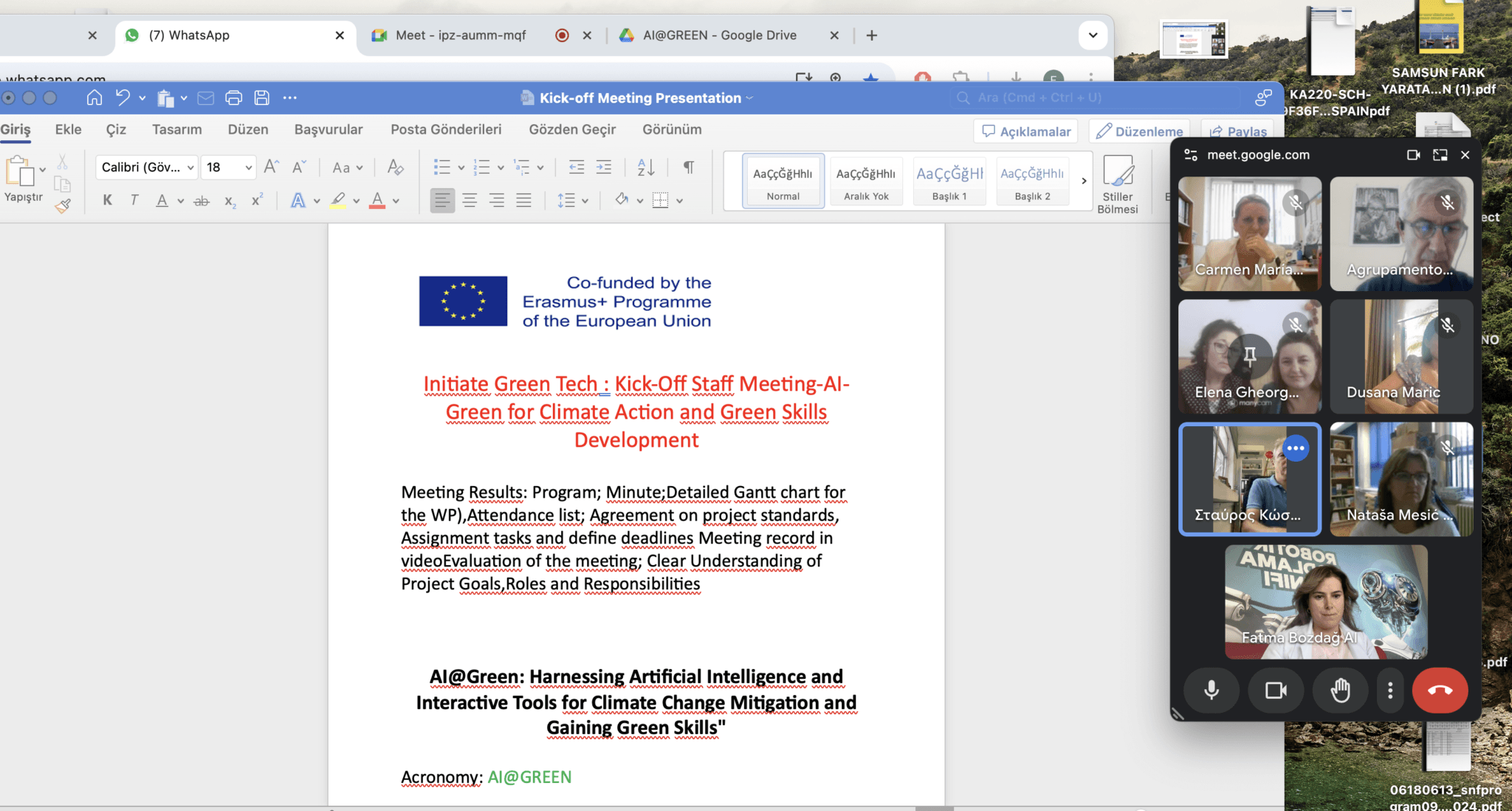Raise hand in the Meet call

1340,690
